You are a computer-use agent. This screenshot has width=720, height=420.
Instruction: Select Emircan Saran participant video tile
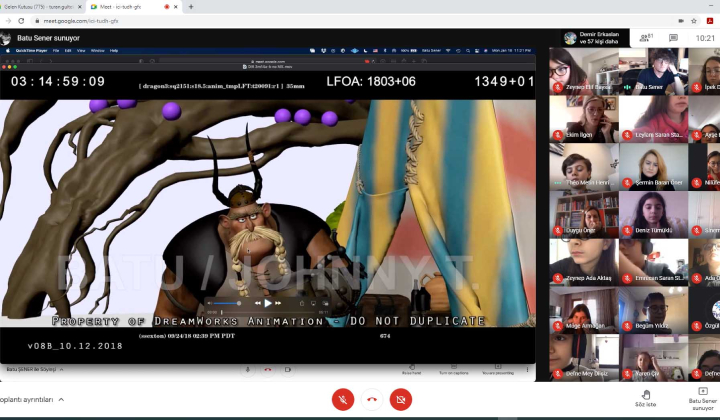pyautogui.click(x=653, y=262)
